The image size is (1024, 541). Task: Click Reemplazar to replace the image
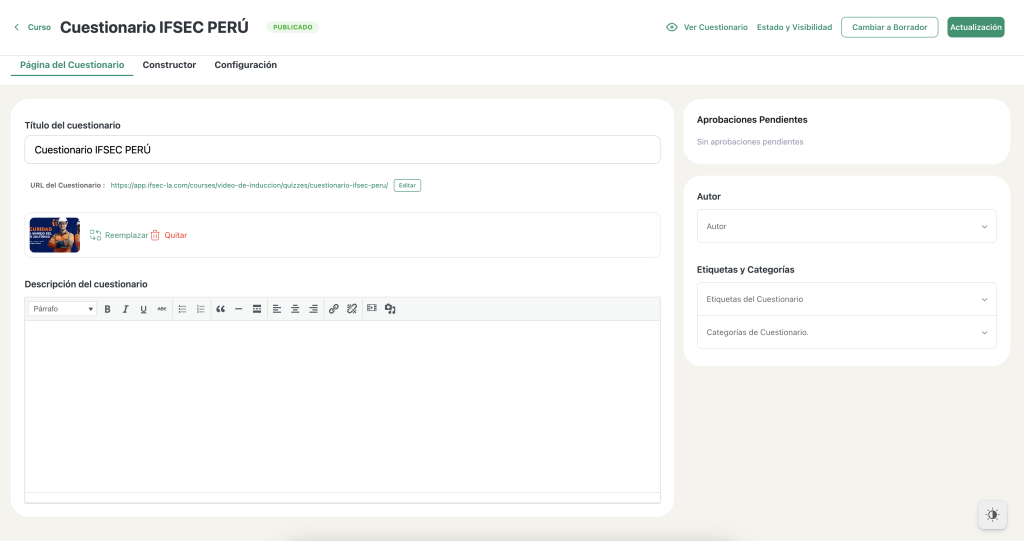click(127, 235)
